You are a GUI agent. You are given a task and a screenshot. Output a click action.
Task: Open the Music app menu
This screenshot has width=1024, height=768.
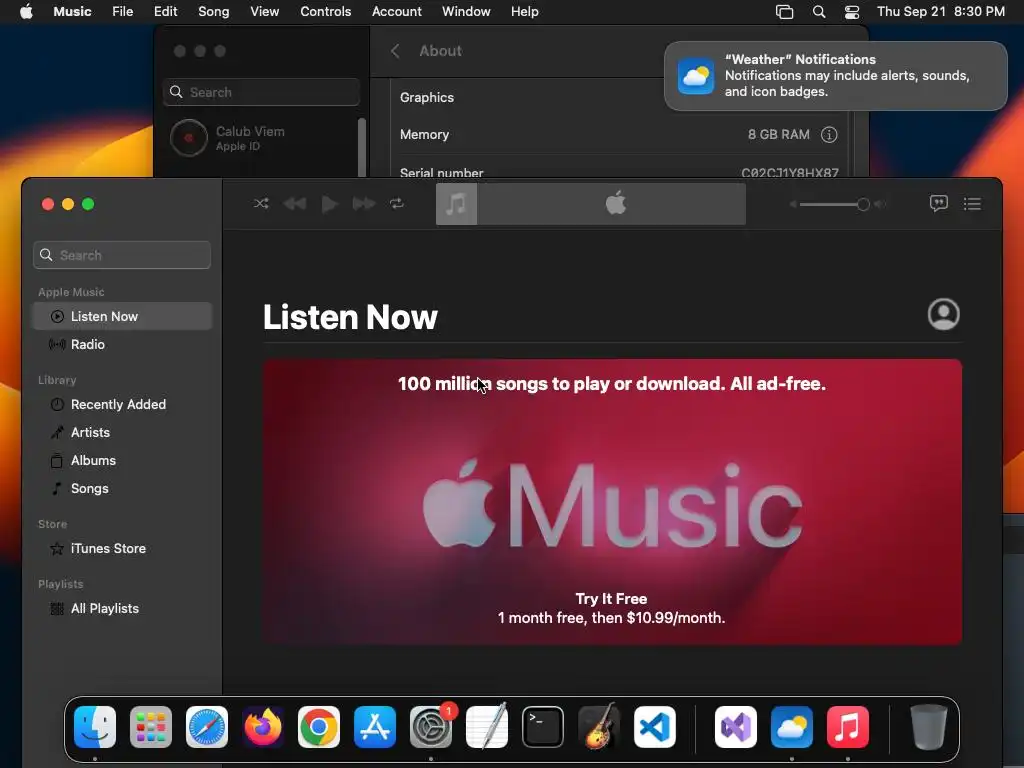pos(72,11)
